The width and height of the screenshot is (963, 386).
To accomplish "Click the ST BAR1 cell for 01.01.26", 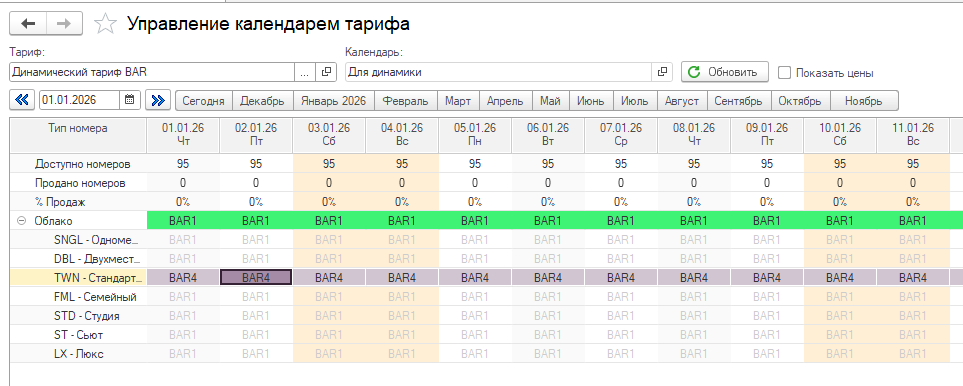I will click(182, 335).
